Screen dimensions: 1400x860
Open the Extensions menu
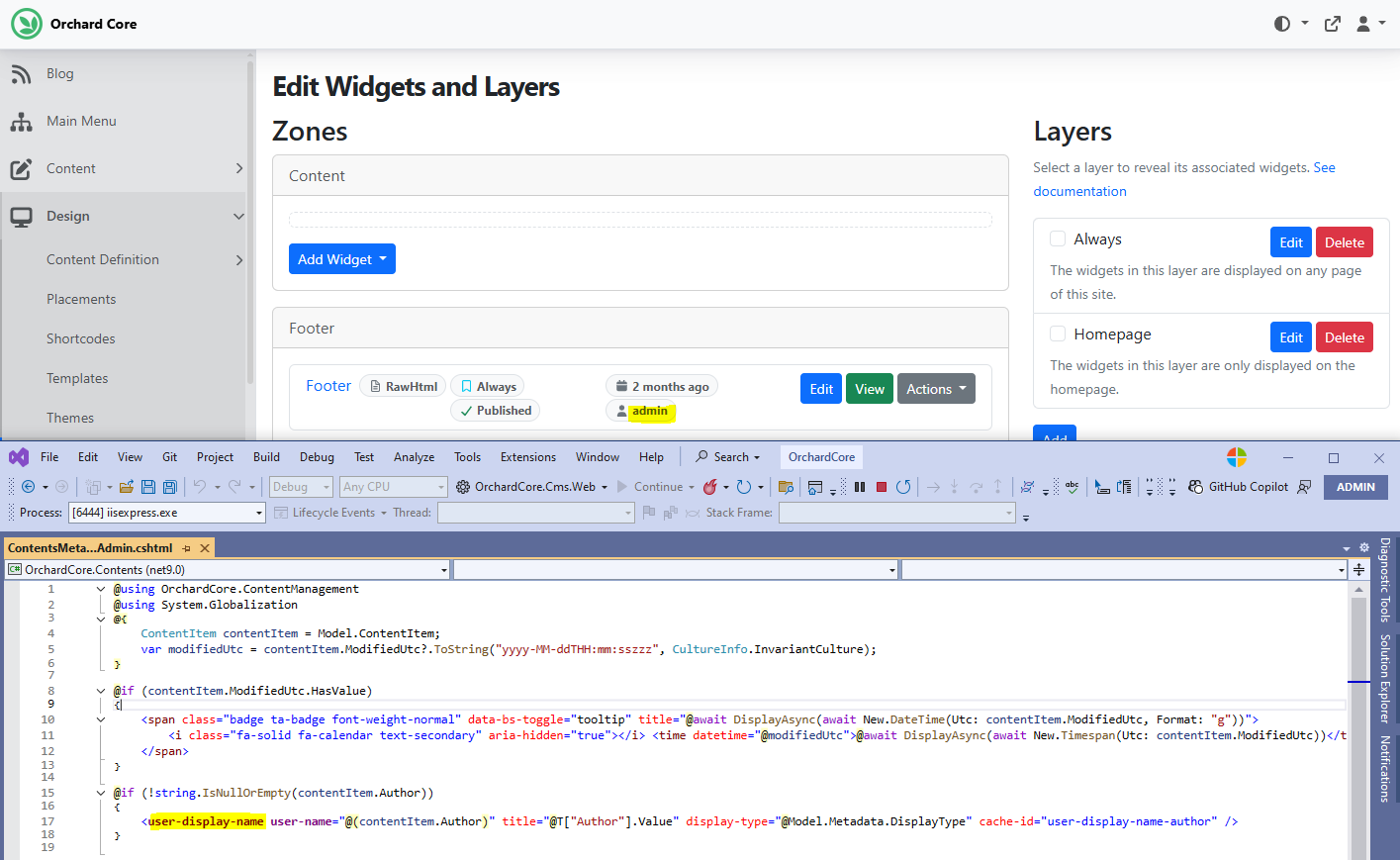pyautogui.click(x=528, y=457)
